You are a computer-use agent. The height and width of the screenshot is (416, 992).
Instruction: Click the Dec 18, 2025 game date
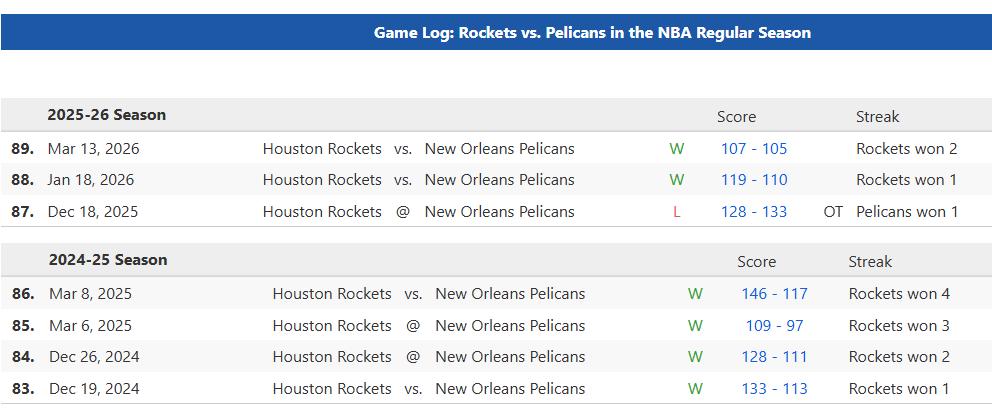(93, 212)
